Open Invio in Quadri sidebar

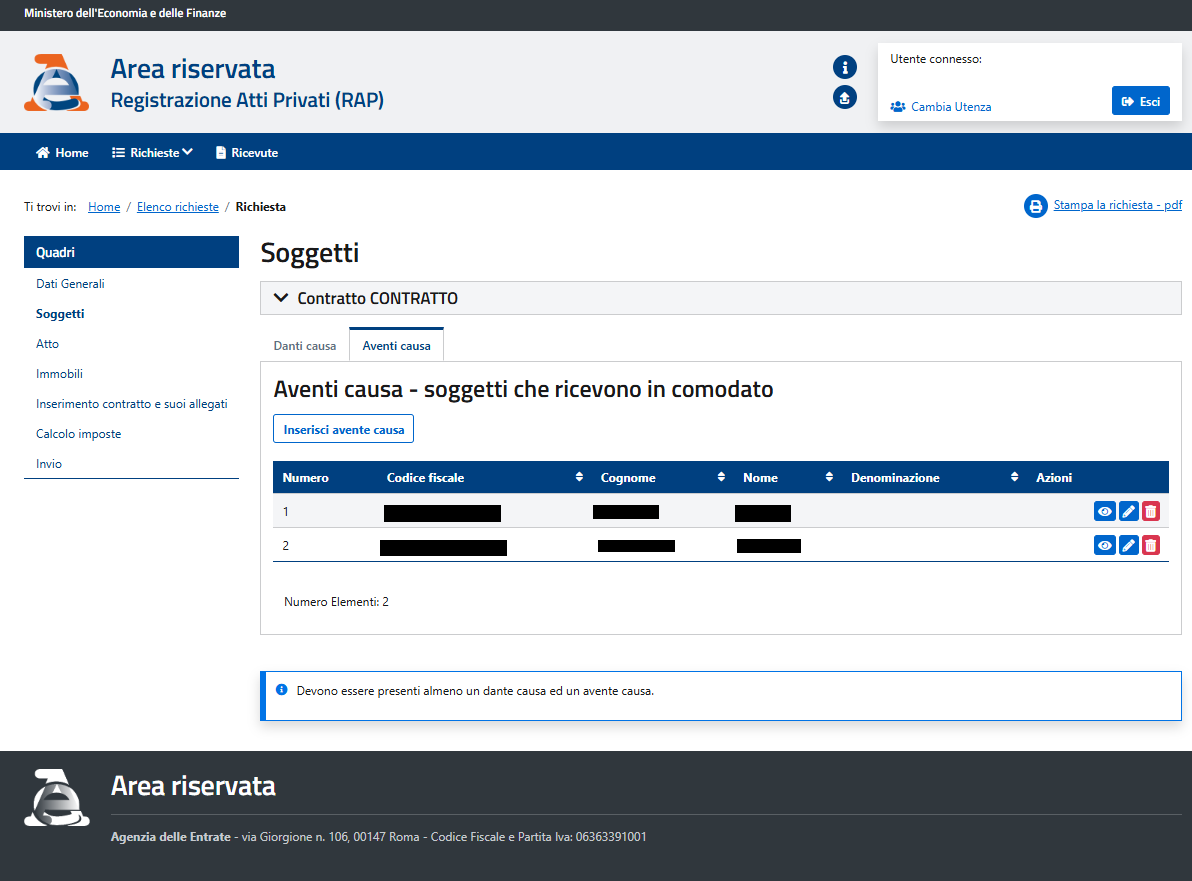(49, 464)
